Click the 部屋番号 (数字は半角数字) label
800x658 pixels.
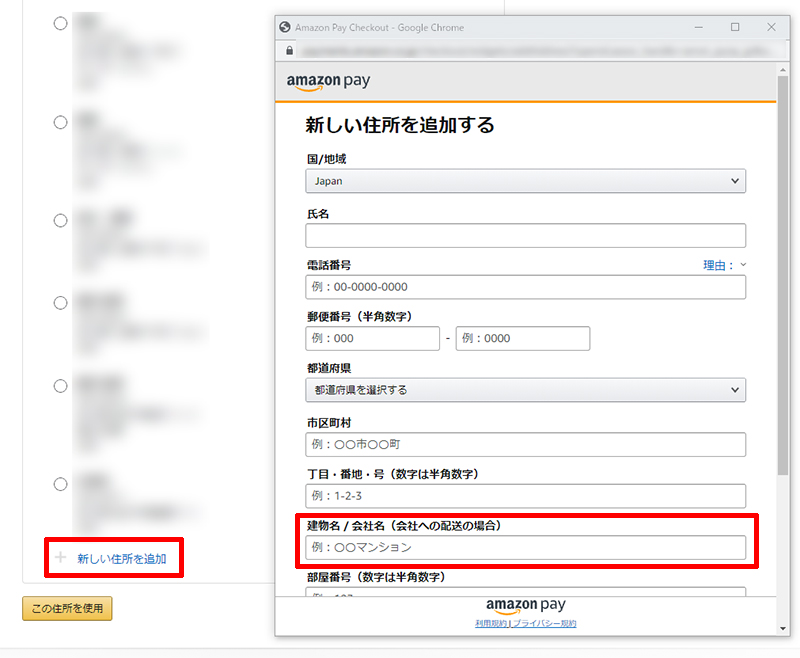click(x=377, y=577)
